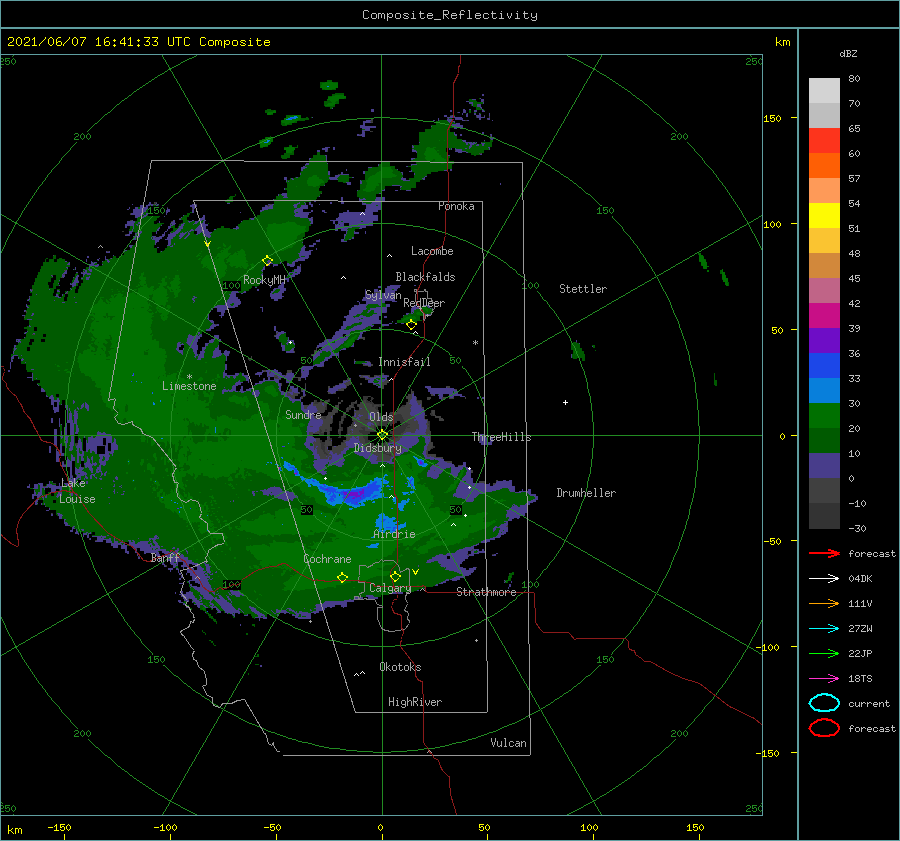Click the red 'forecast' ellipse icon
The image size is (900, 841).
tap(824, 728)
